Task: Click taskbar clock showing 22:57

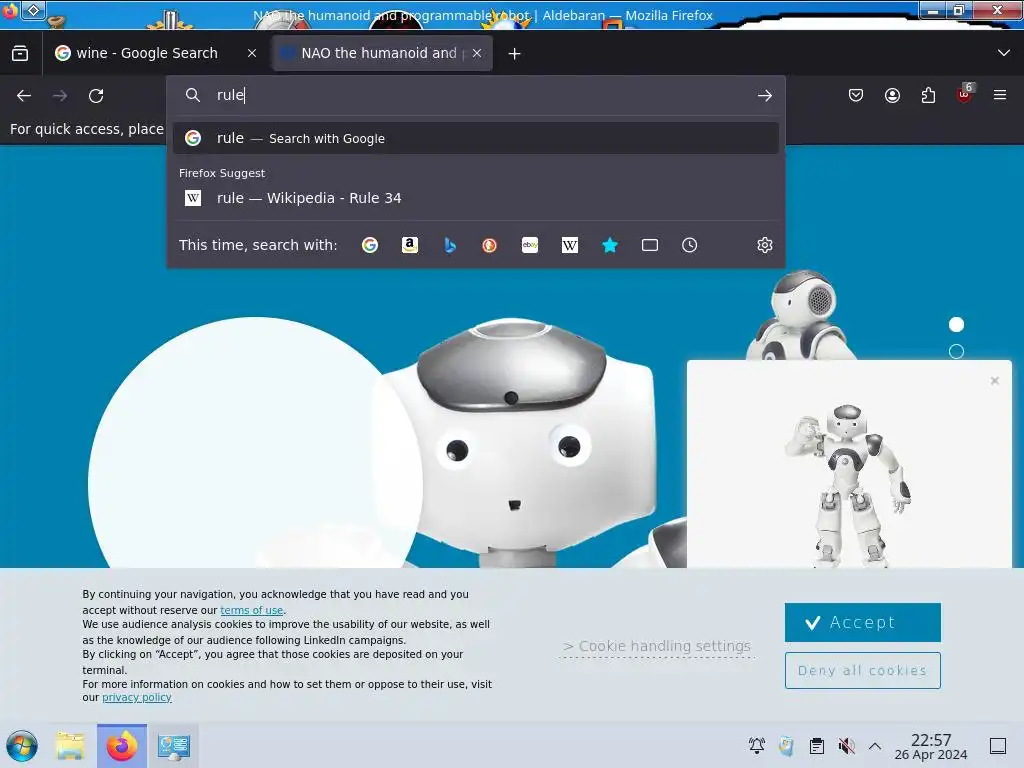Action: pos(931,746)
